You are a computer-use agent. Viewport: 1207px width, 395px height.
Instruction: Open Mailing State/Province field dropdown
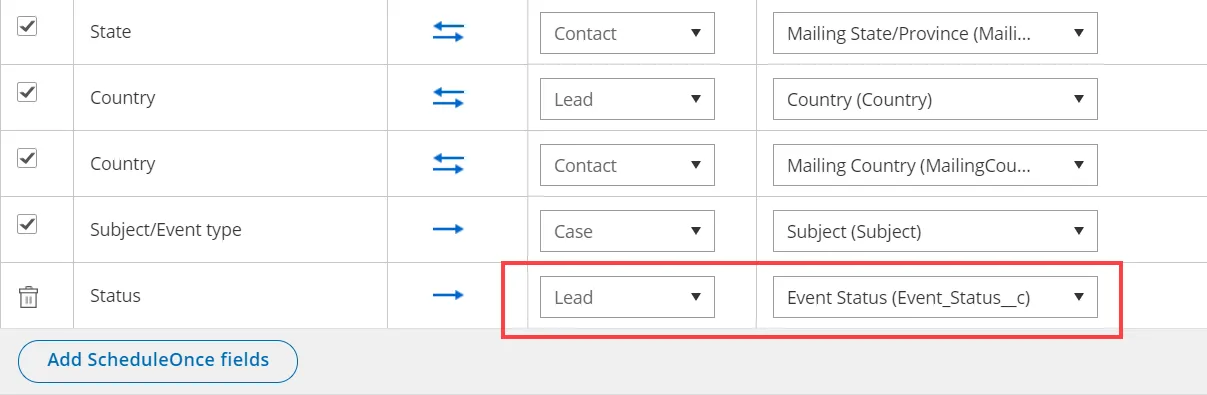click(935, 33)
